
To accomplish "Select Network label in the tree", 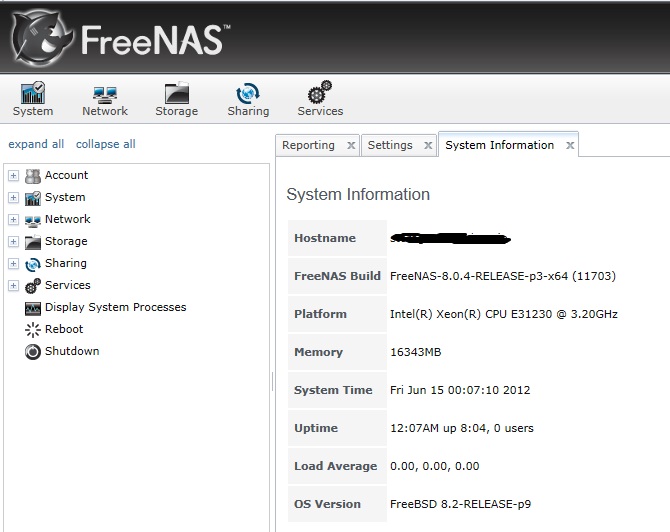I will tap(68, 219).
